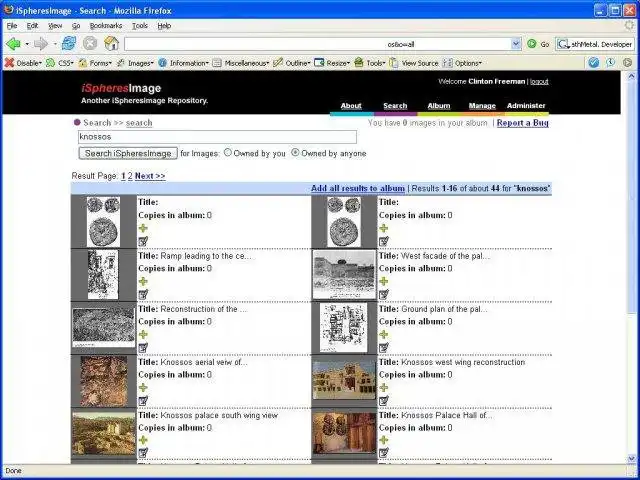This screenshot has height=480, width=640.
Task: Click the green Go button
Action: [x=538, y=44]
